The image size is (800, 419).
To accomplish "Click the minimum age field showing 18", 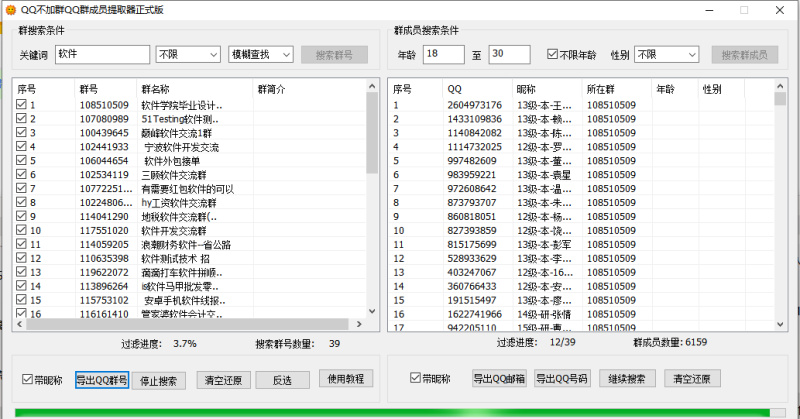I will tap(443, 54).
